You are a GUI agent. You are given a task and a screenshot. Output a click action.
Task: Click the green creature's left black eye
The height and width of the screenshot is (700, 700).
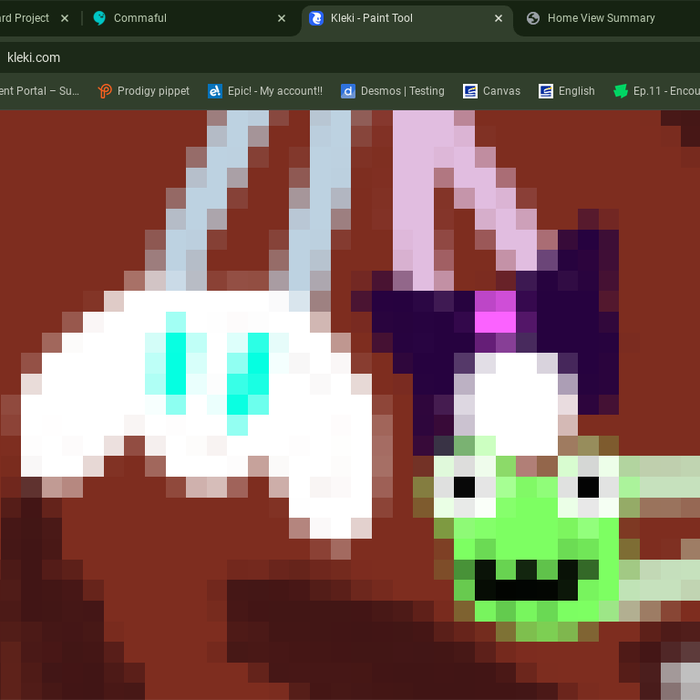464,487
